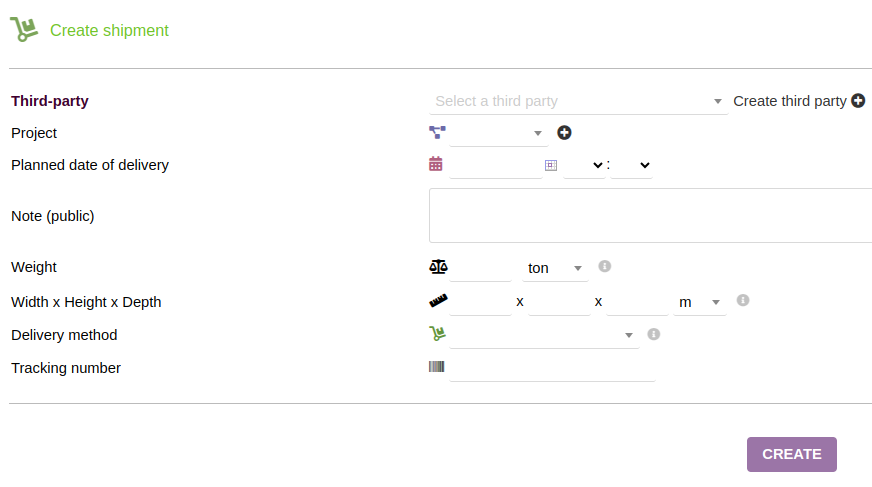The image size is (872, 487).
Task: Click the Now date-picker icon button
Action: tap(550, 165)
